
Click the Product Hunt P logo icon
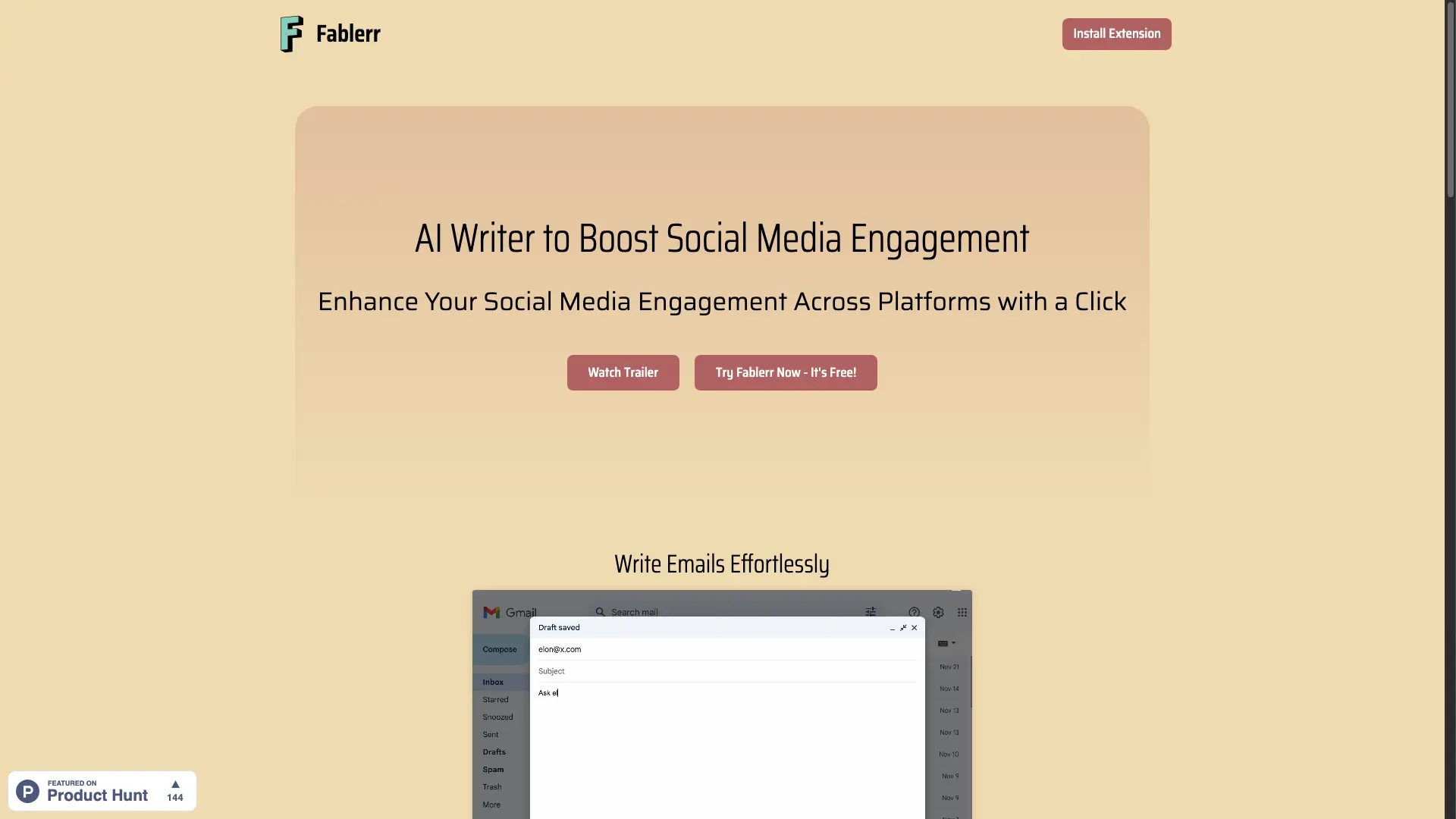coord(28,791)
